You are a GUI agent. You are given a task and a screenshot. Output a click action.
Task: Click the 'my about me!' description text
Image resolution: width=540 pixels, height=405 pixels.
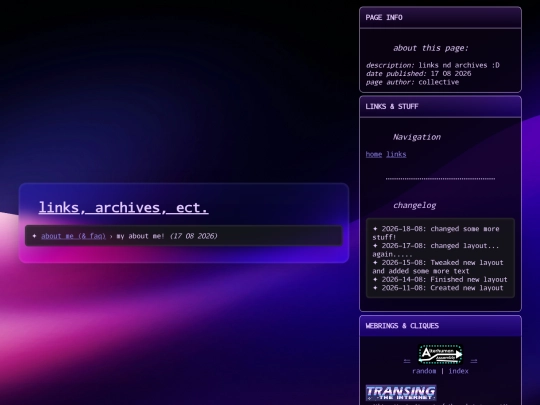click(141, 236)
